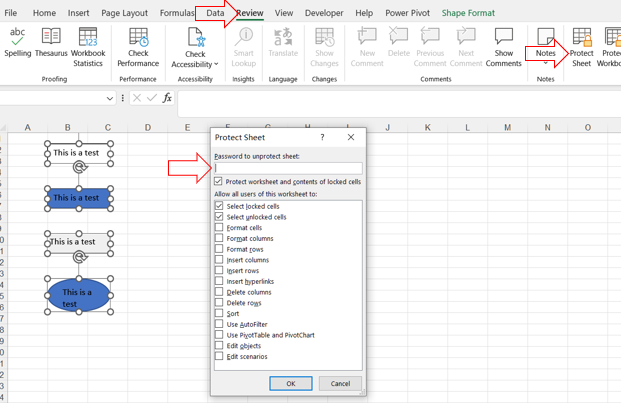Screen dimensions: 621x403
Task: Enable the Format cells checkbox
Action: point(220,228)
